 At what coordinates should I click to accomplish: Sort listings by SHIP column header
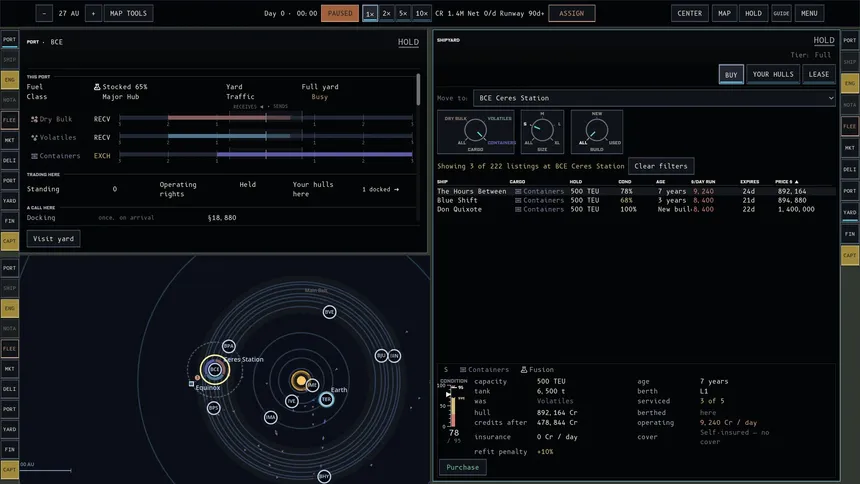442,182
